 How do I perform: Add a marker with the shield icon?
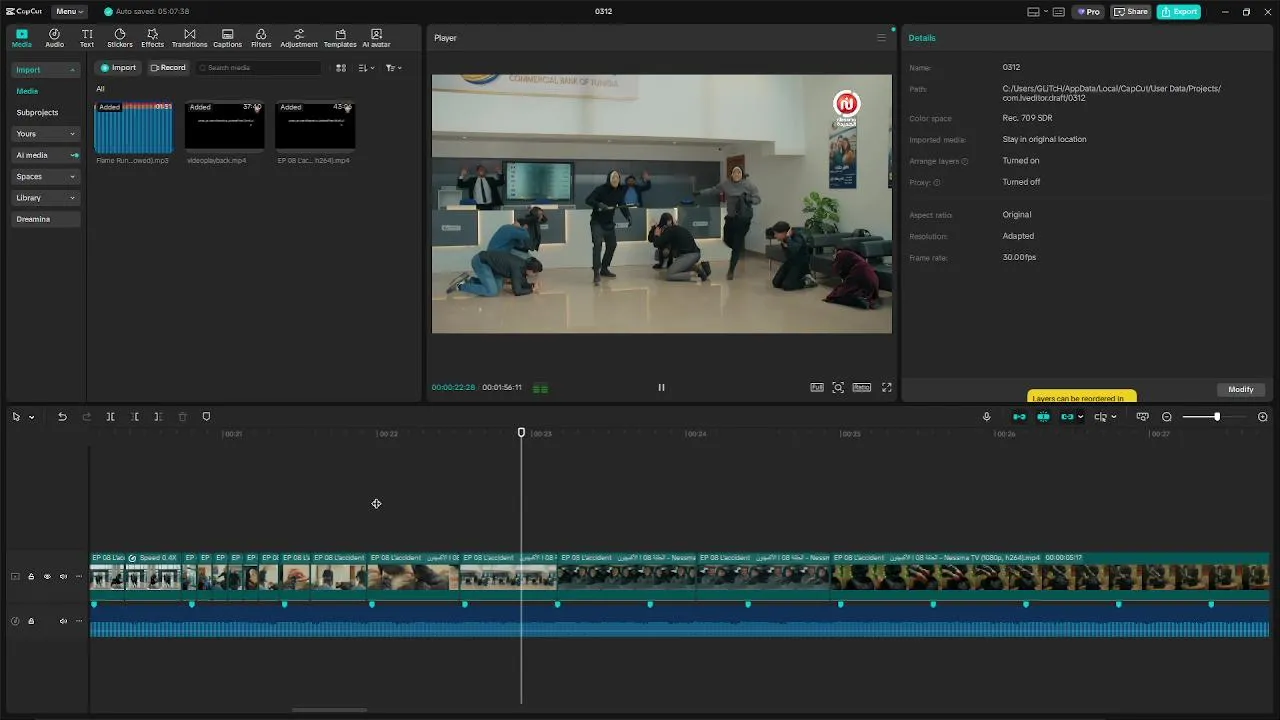pos(206,417)
